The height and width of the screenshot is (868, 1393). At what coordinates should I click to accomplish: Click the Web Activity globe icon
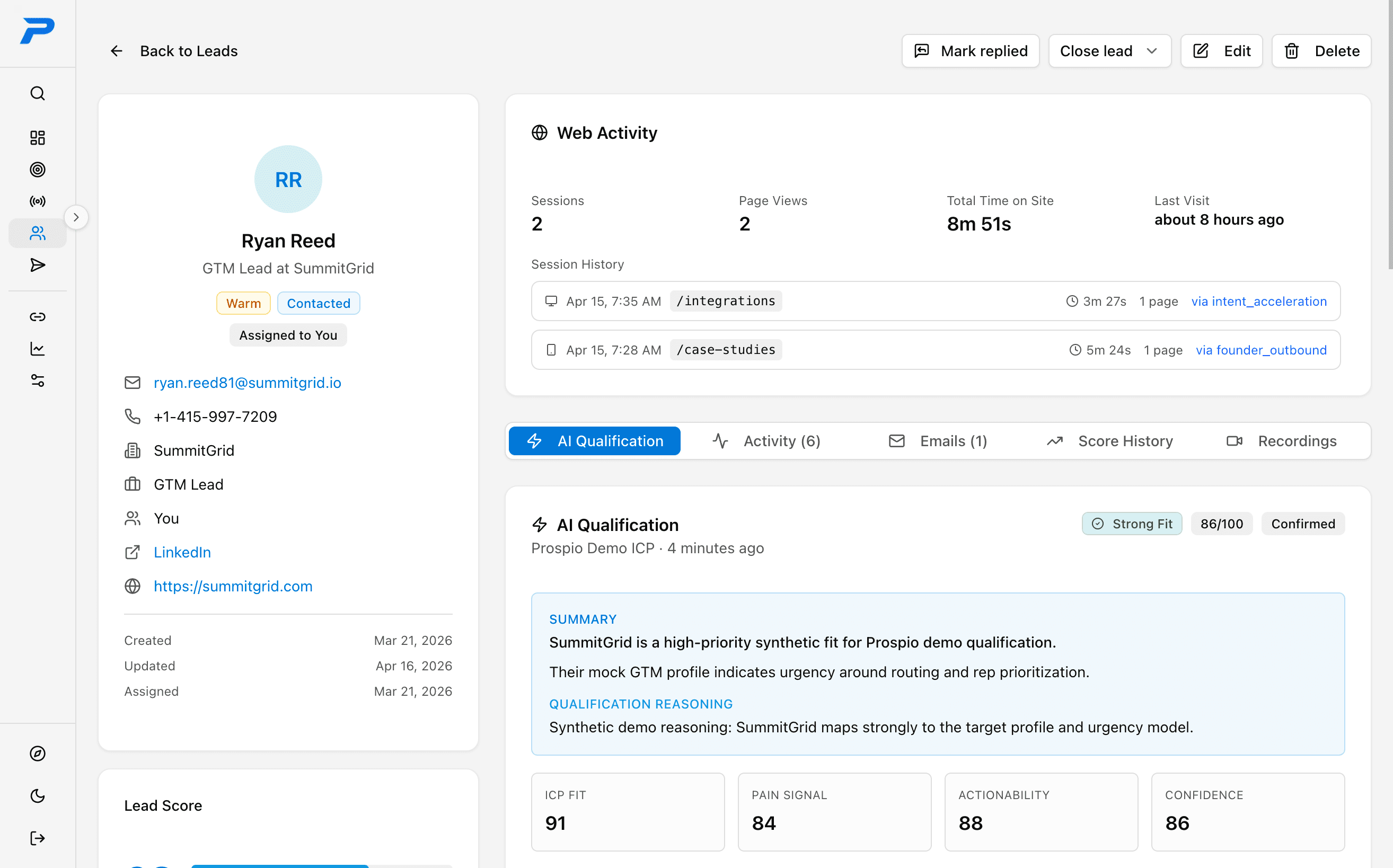click(x=540, y=132)
